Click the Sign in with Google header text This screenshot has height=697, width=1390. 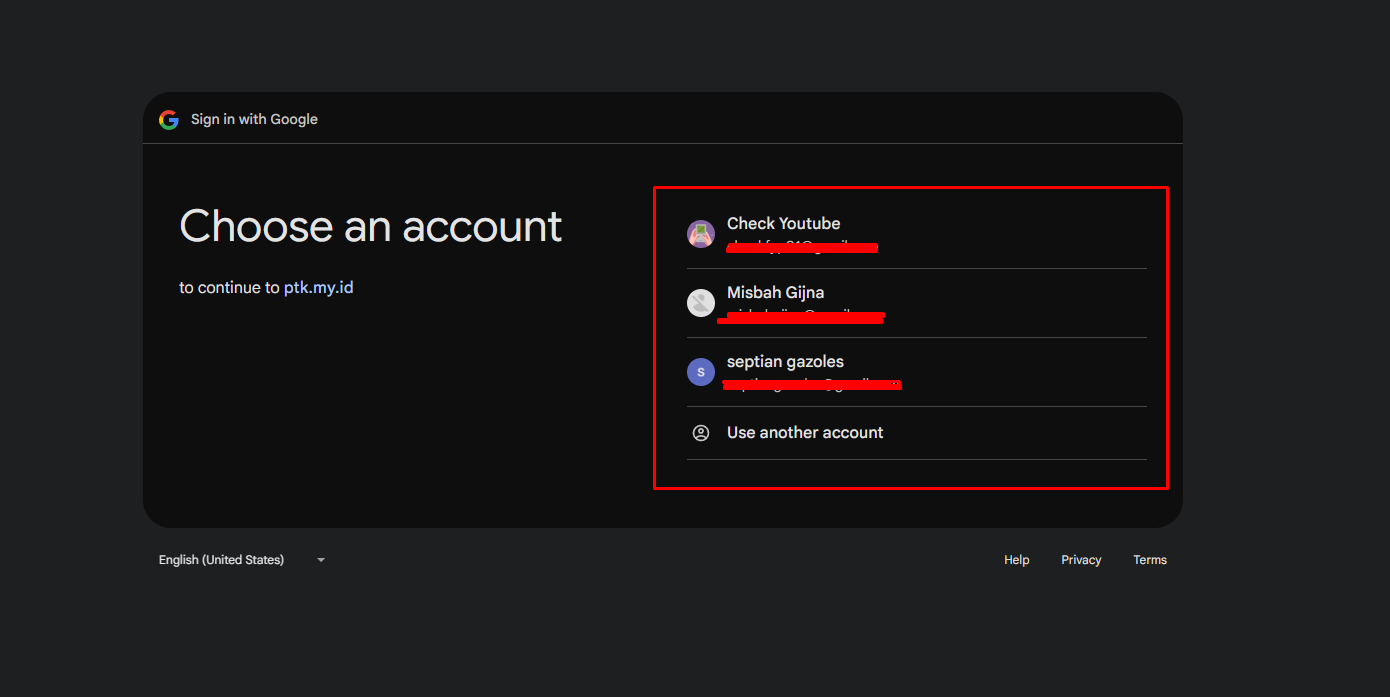click(x=254, y=119)
